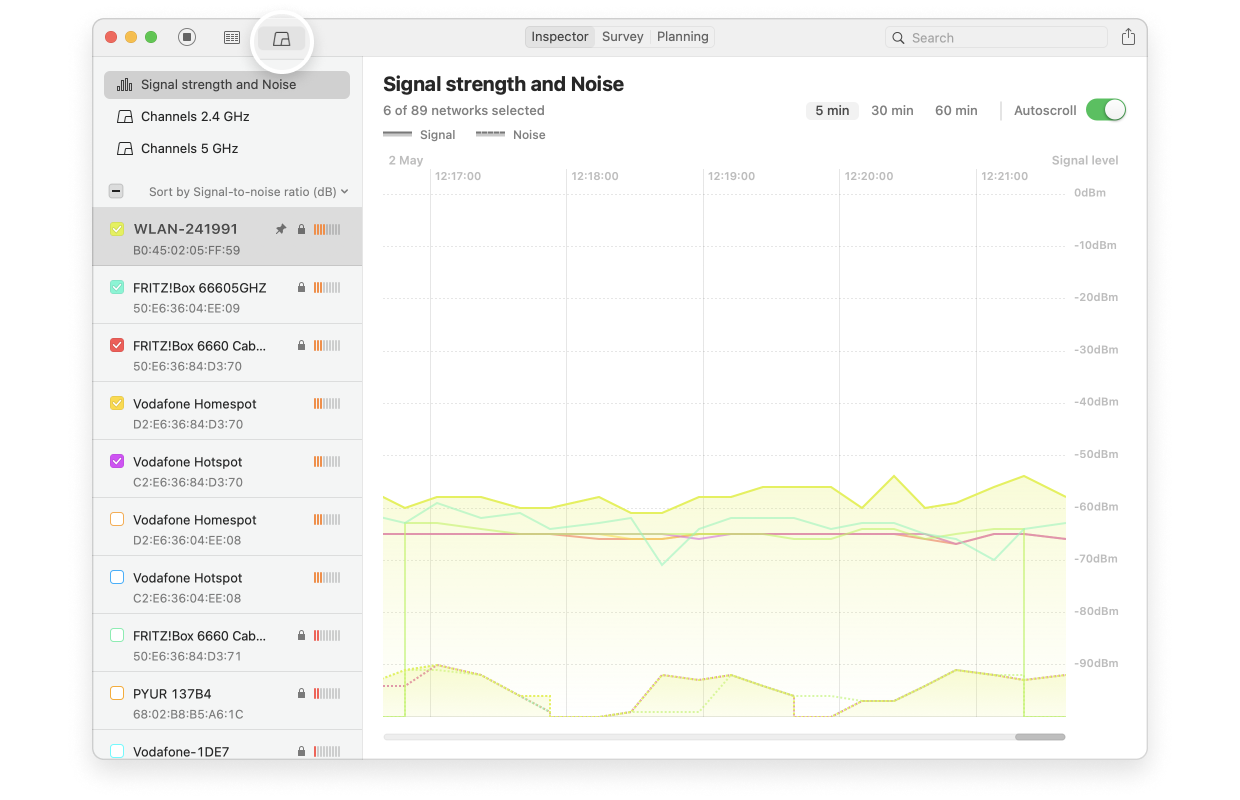Switch to the Inspector tab
This screenshot has height=800, width=1240.
coord(560,37)
